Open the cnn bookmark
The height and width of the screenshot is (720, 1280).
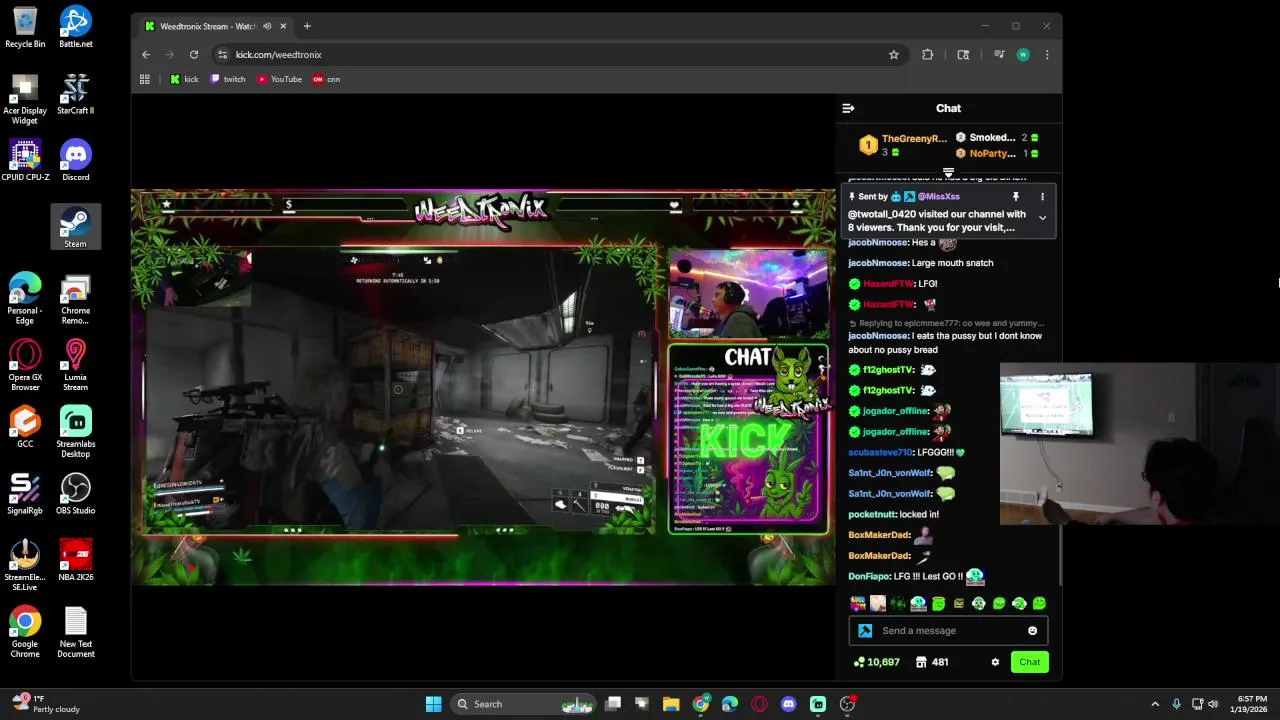tap(327, 79)
